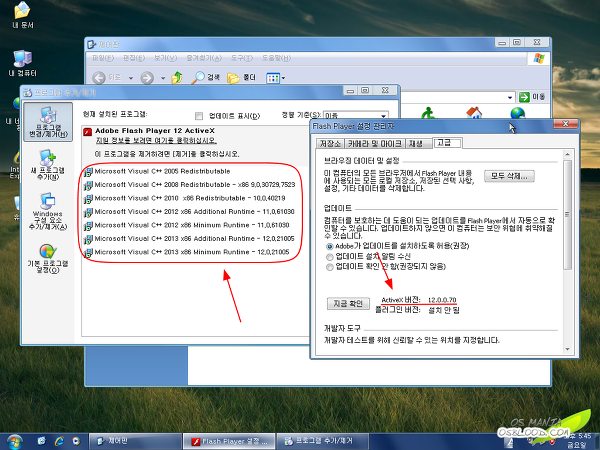The height and width of the screenshot is (450, 600).
Task: Click Forward arrow in Control Panel toolbar
Action: (147, 78)
